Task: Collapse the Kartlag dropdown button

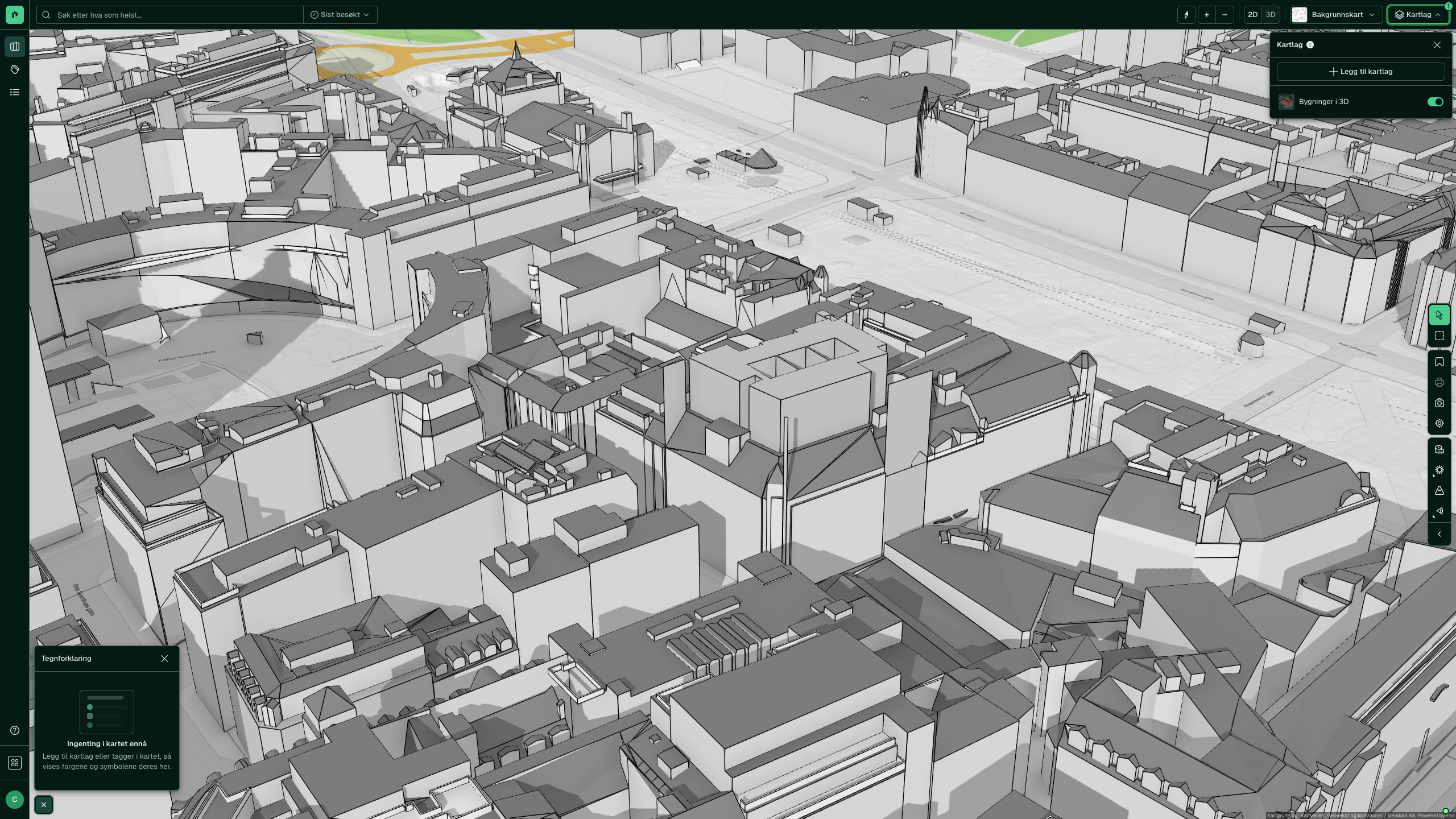Action: click(1418, 15)
